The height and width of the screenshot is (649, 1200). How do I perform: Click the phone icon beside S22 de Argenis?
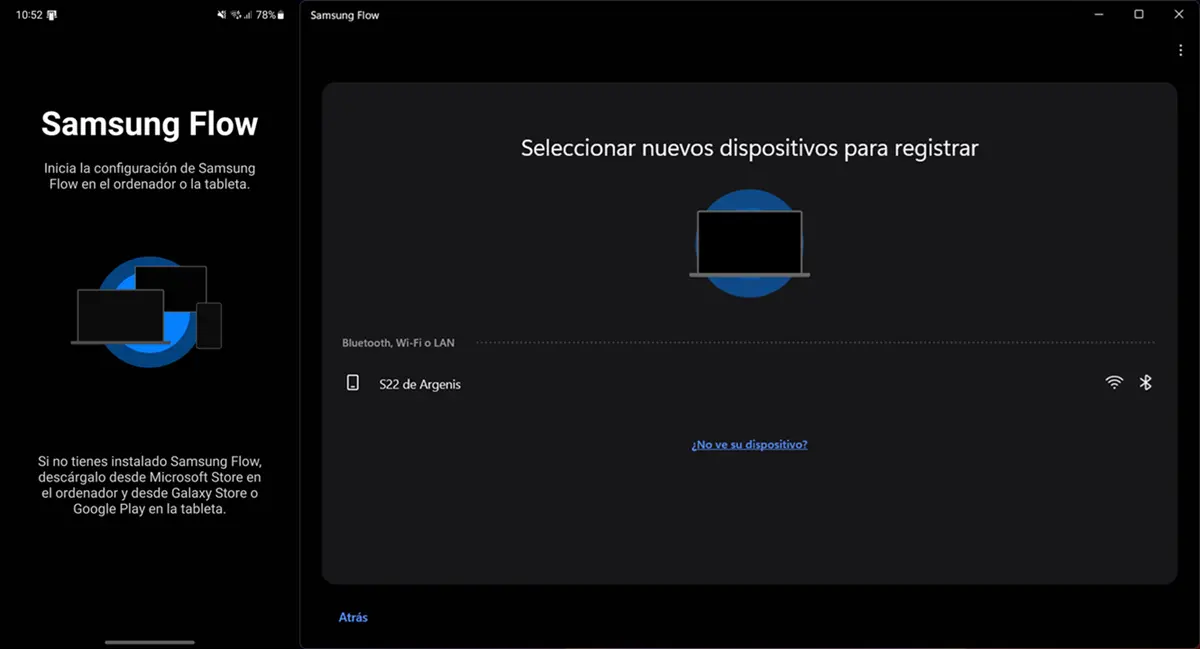pos(352,383)
